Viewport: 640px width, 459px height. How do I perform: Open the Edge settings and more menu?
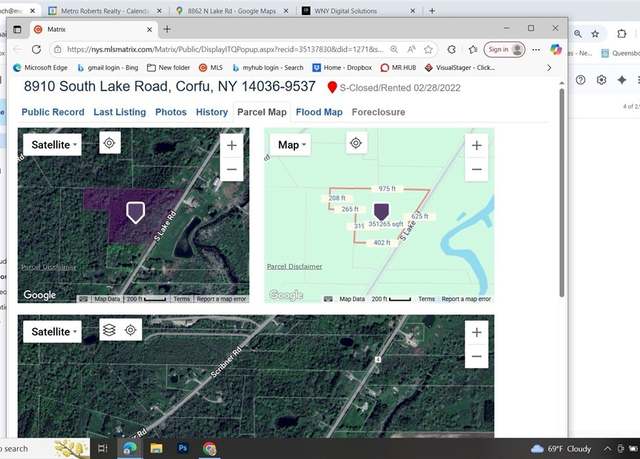coord(536,49)
